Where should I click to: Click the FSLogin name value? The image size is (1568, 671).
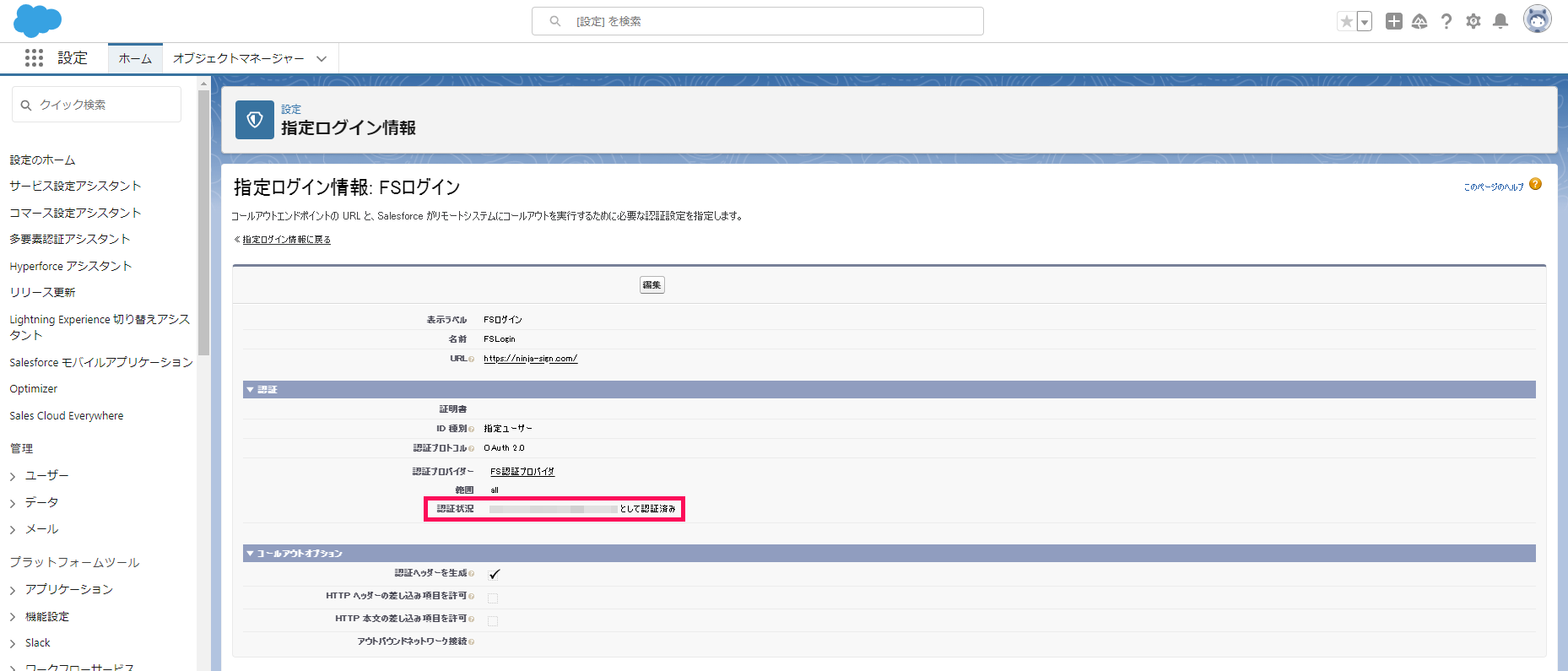click(499, 339)
